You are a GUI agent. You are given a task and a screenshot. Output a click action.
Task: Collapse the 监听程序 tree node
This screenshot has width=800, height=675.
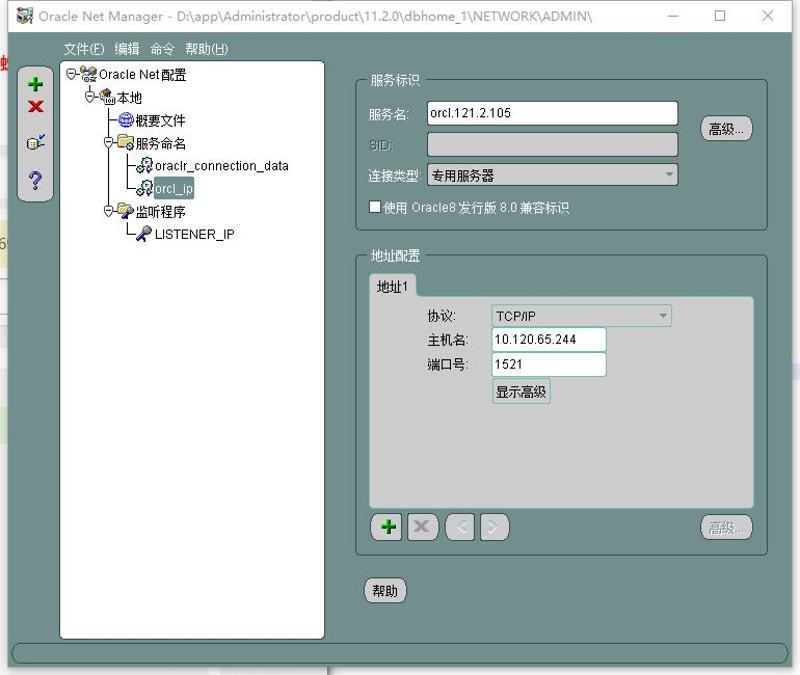[108, 211]
